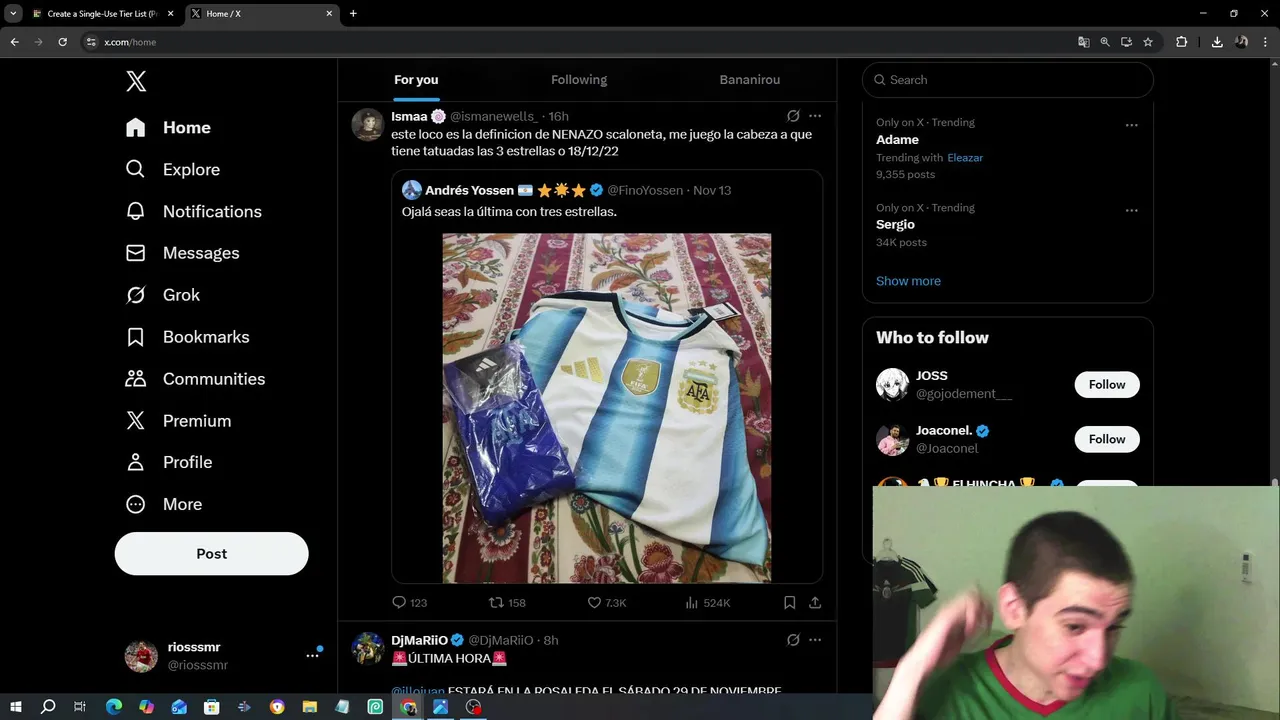Image resolution: width=1280 pixels, height=720 pixels.
Task: Switch to the For you tab
Action: click(416, 80)
